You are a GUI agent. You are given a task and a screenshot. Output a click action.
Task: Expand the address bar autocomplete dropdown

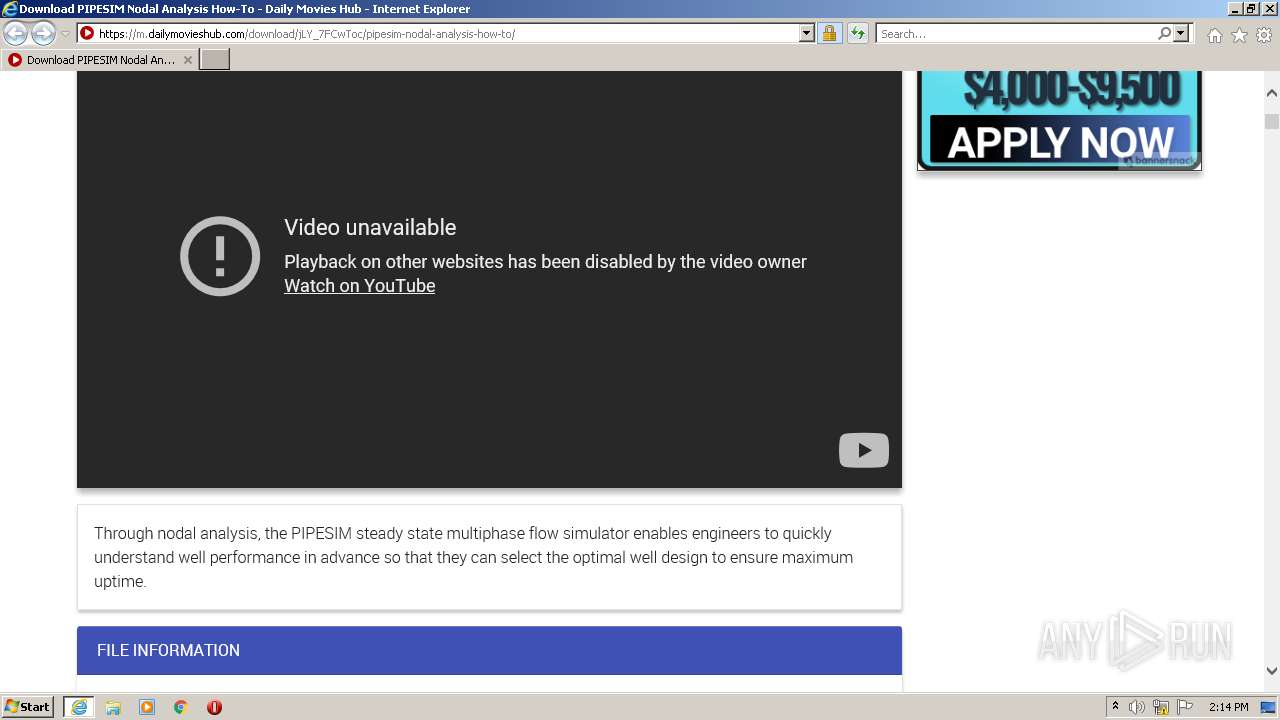[807, 33]
